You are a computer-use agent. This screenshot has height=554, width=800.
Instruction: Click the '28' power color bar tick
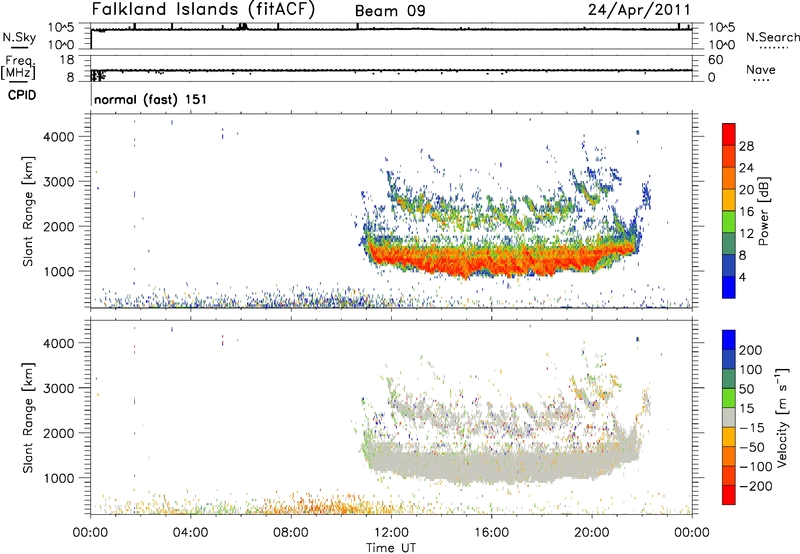pyautogui.click(x=746, y=146)
